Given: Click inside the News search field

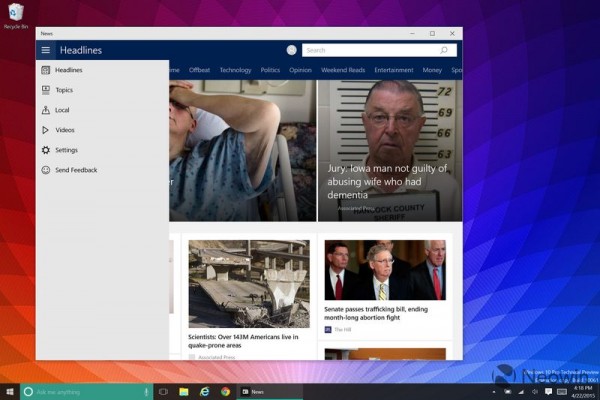Looking at the screenshot, I should point(370,50).
